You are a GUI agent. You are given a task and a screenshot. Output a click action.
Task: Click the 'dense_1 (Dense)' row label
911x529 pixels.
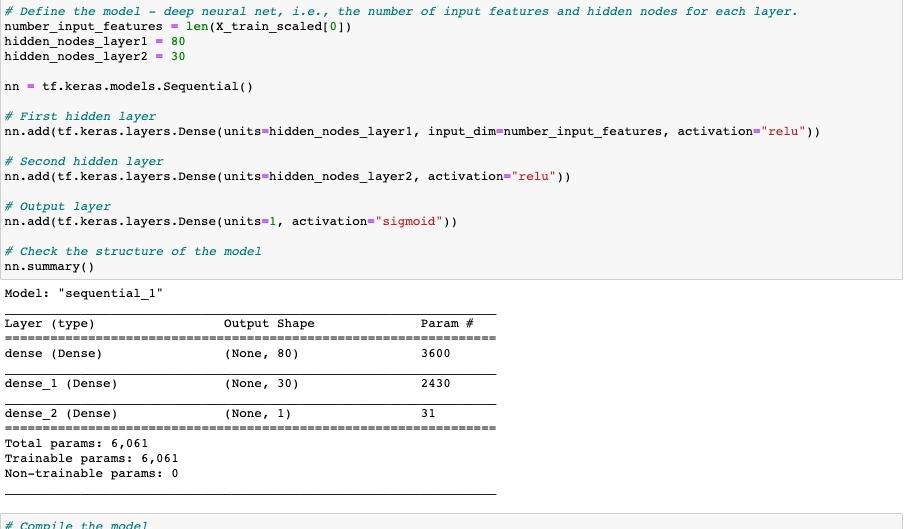[x=61, y=384]
